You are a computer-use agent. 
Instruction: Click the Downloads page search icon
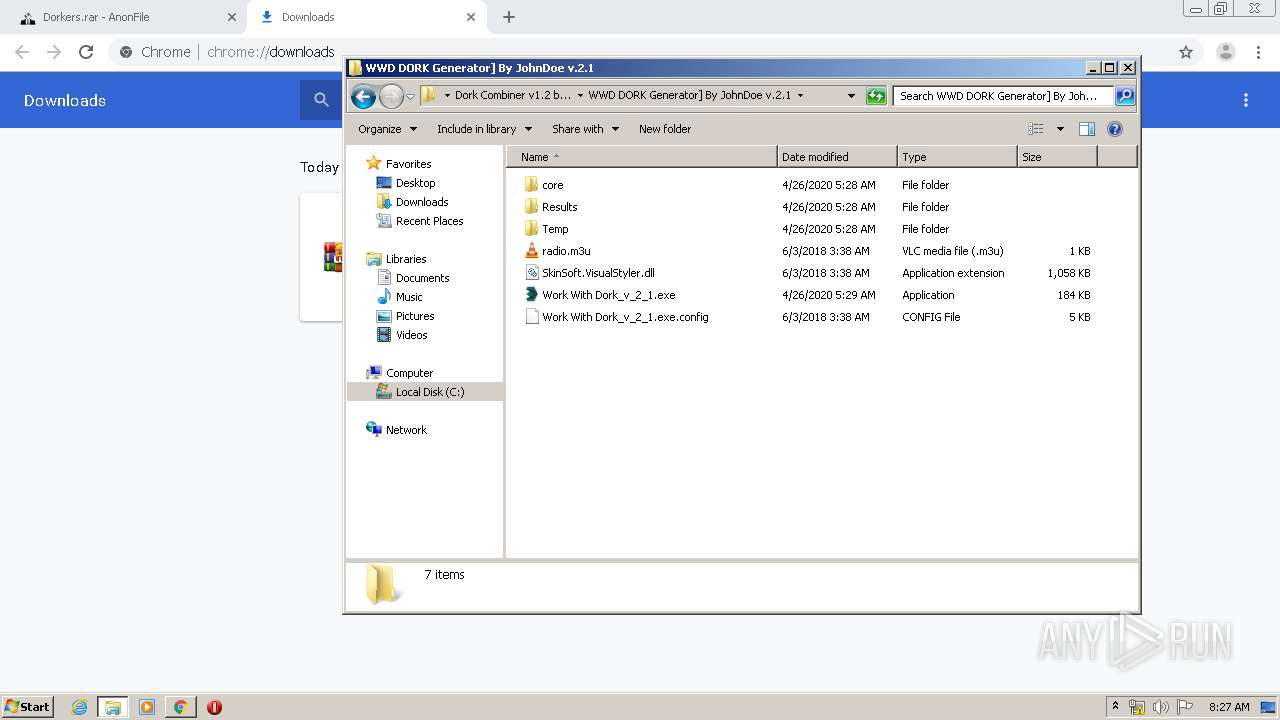pyautogui.click(x=321, y=100)
